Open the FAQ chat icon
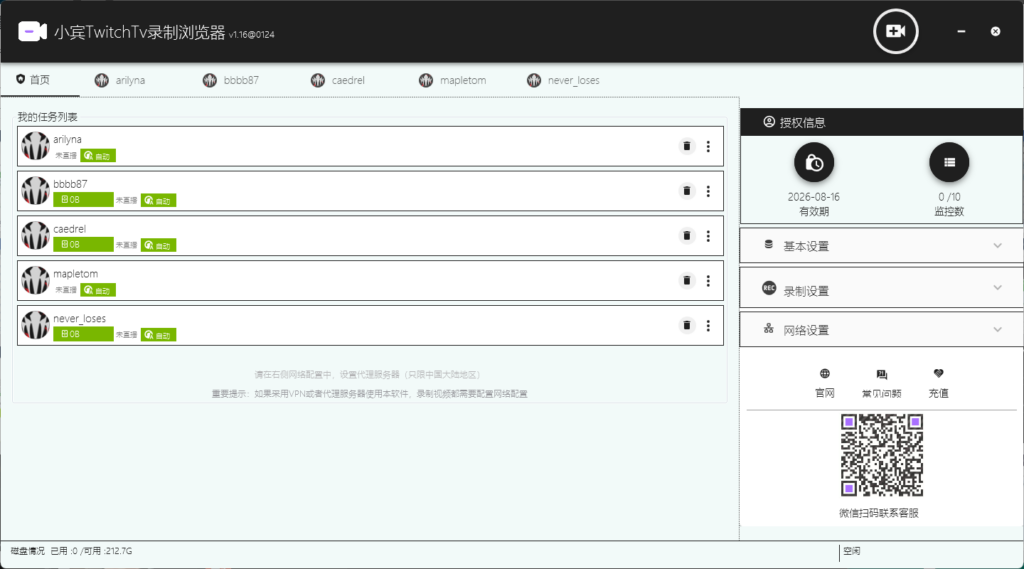The width and height of the screenshot is (1024, 569). coord(881,374)
